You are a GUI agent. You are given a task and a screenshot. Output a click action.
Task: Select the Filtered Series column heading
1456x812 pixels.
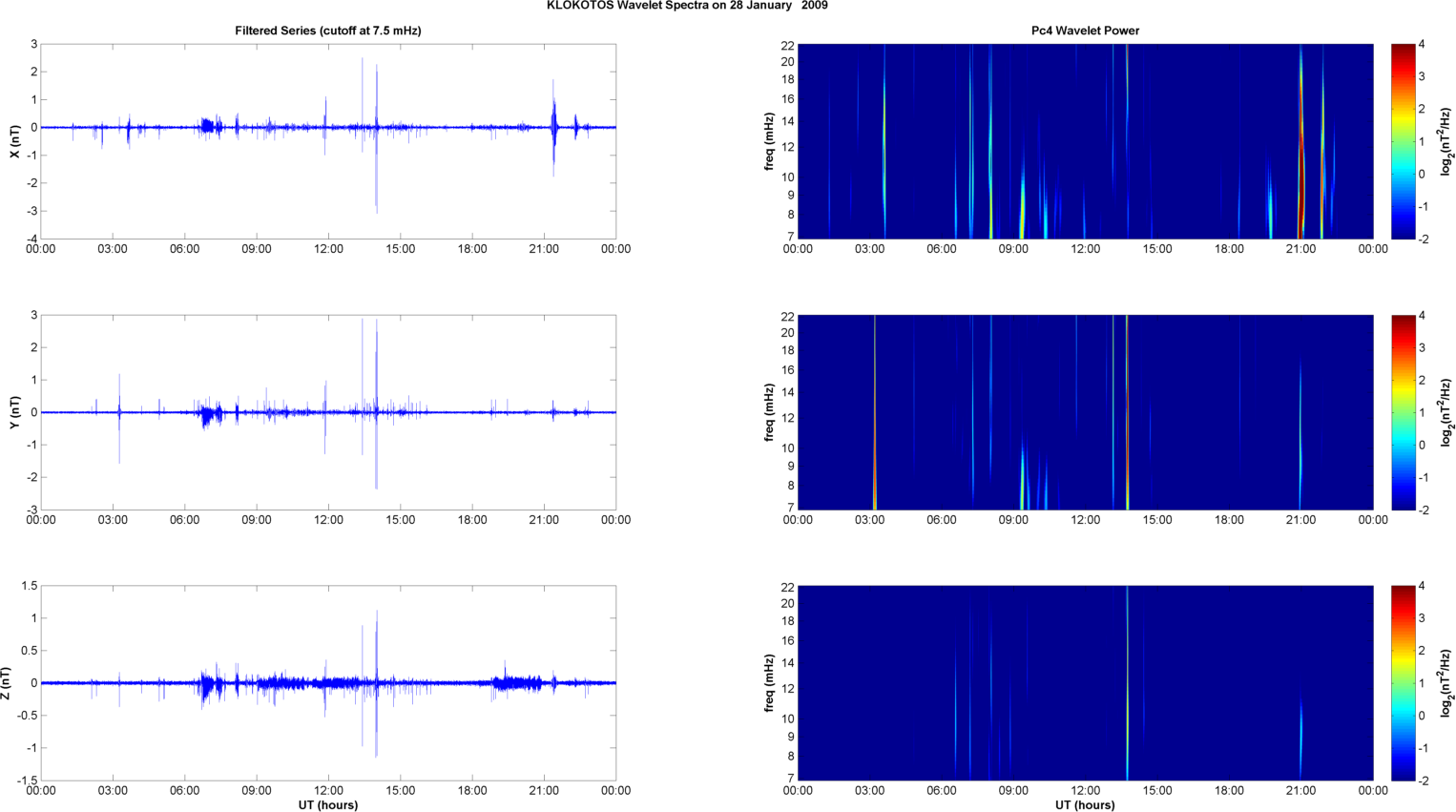[x=327, y=31]
